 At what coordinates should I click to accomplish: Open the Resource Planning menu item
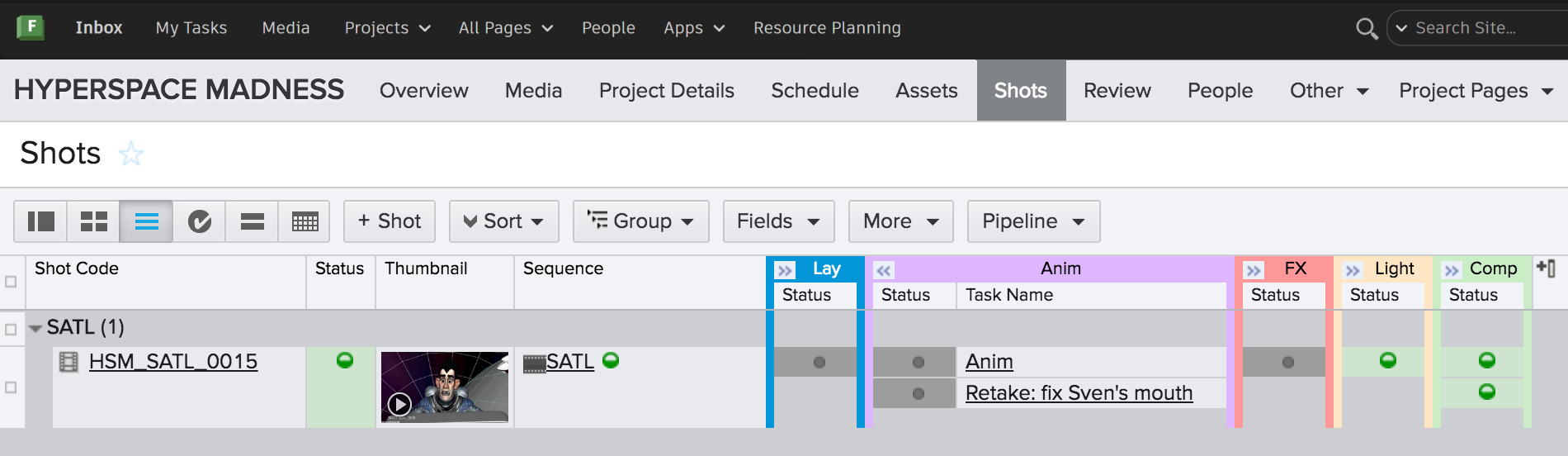click(827, 28)
